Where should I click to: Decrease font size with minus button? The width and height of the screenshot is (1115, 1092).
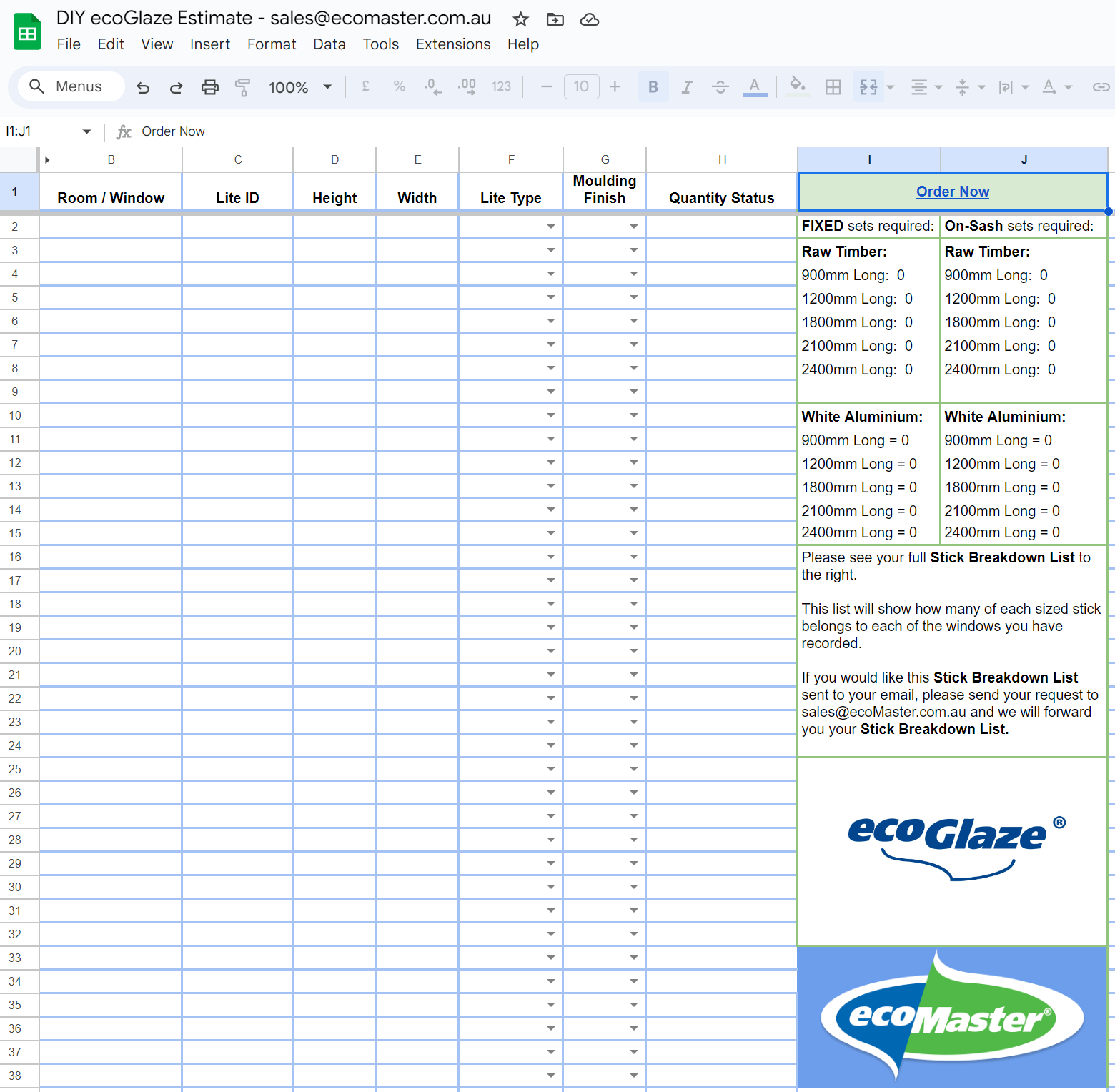coord(547,86)
